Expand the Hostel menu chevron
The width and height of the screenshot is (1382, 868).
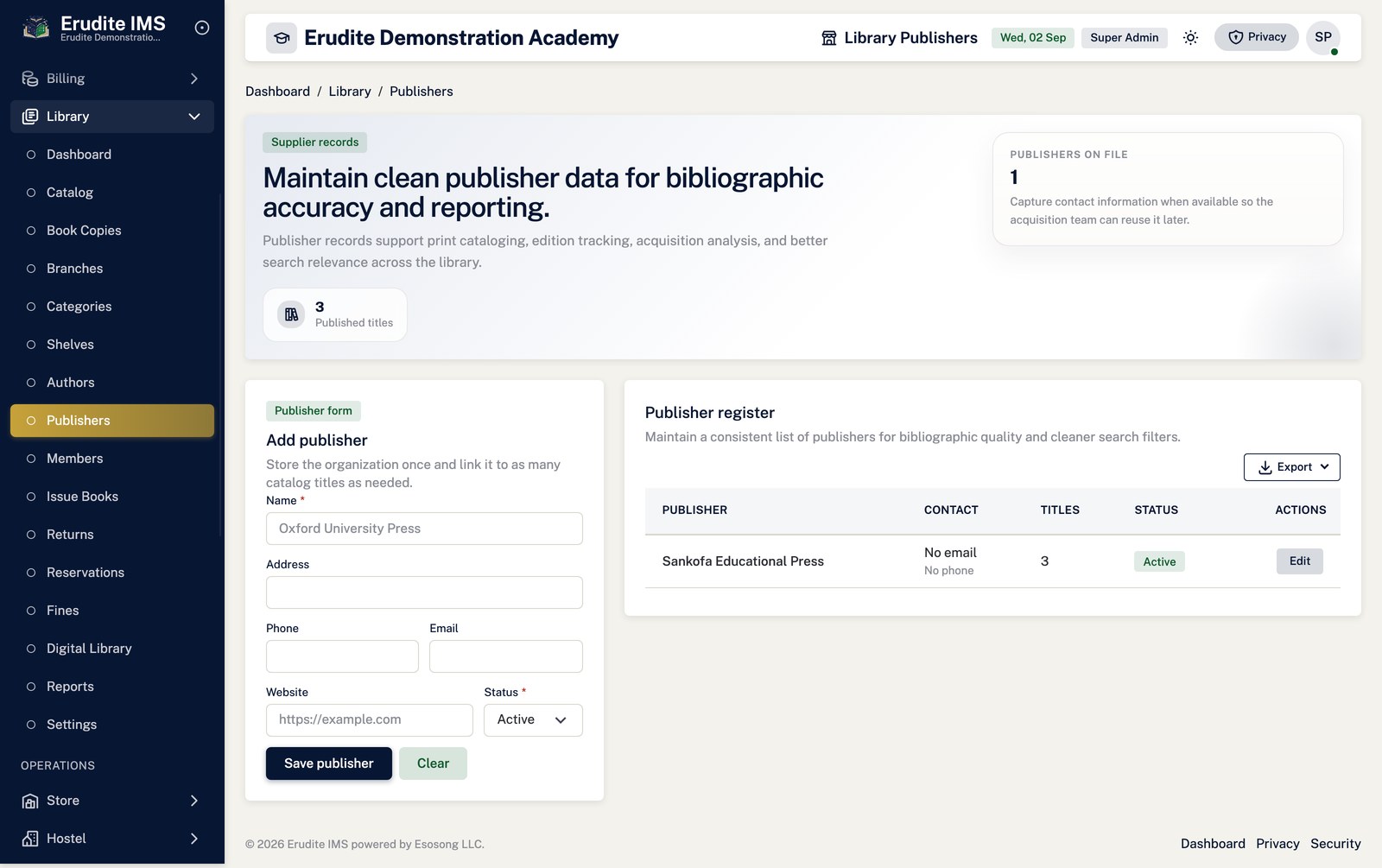pos(194,839)
